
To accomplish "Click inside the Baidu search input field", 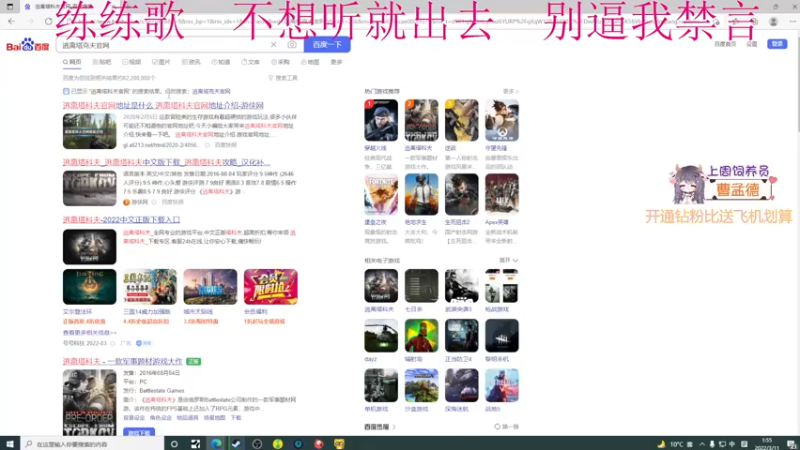I will tap(163, 45).
